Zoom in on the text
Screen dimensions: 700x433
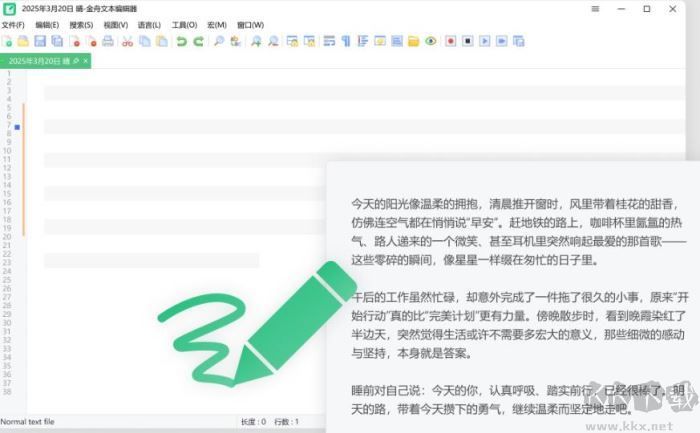pyautogui.click(x=256, y=42)
